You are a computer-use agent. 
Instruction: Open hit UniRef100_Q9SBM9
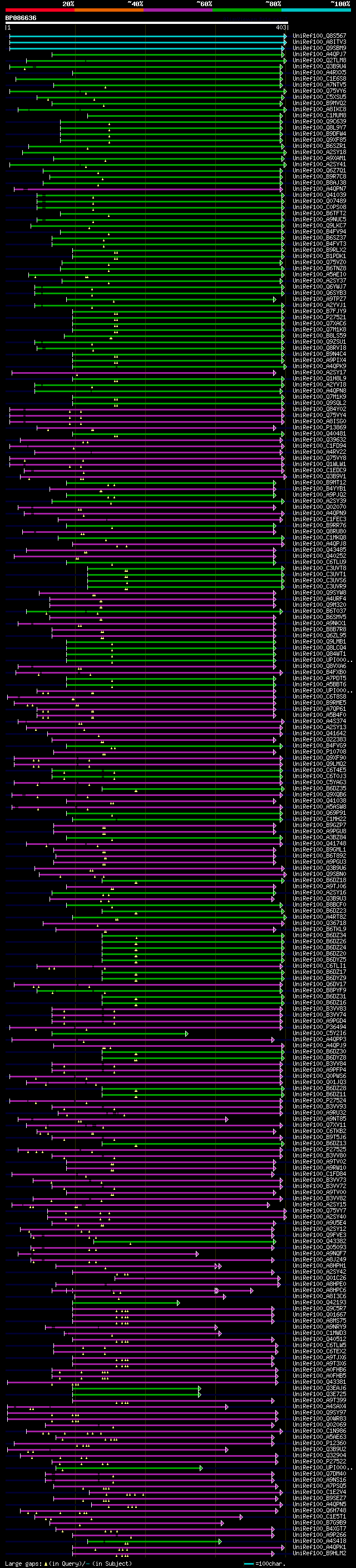319,48
